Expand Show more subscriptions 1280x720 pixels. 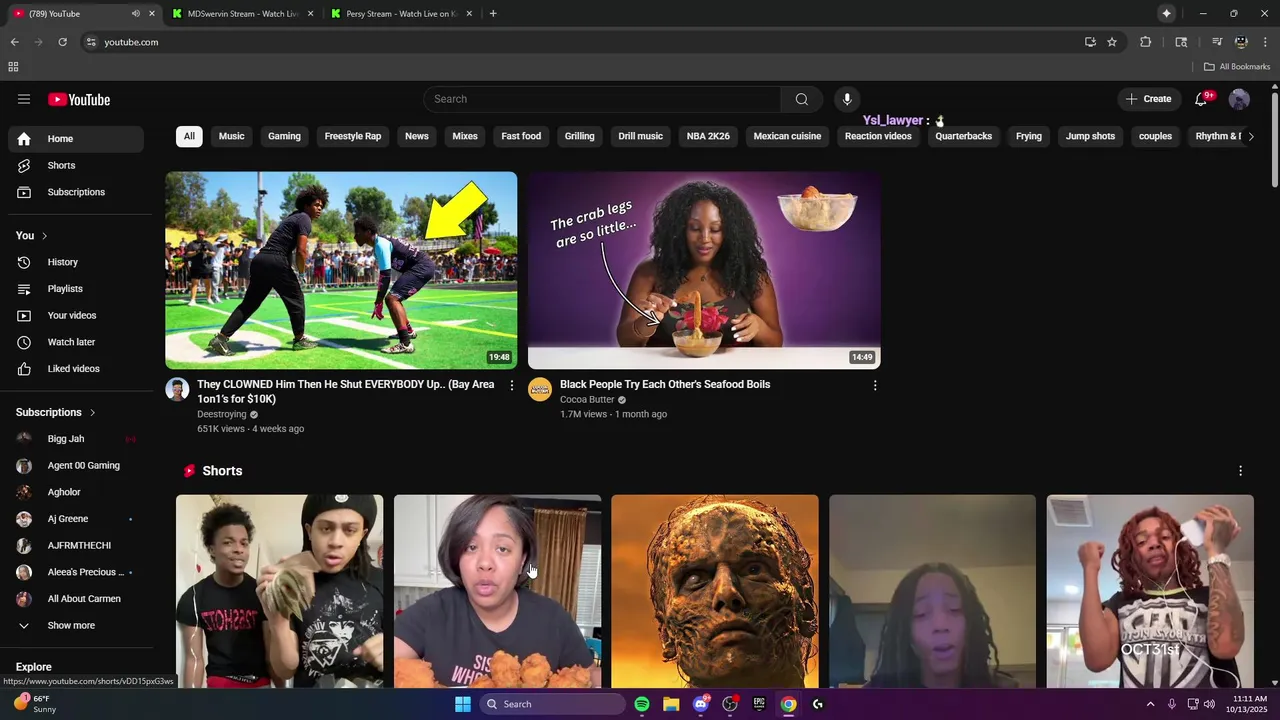[76, 625]
